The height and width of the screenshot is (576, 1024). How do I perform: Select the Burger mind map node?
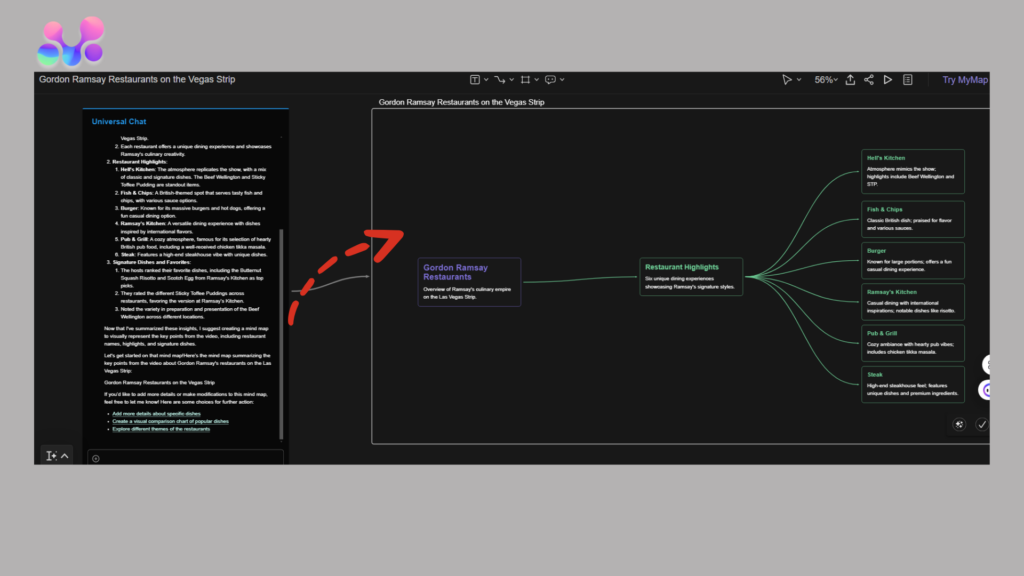tap(913, 260)
